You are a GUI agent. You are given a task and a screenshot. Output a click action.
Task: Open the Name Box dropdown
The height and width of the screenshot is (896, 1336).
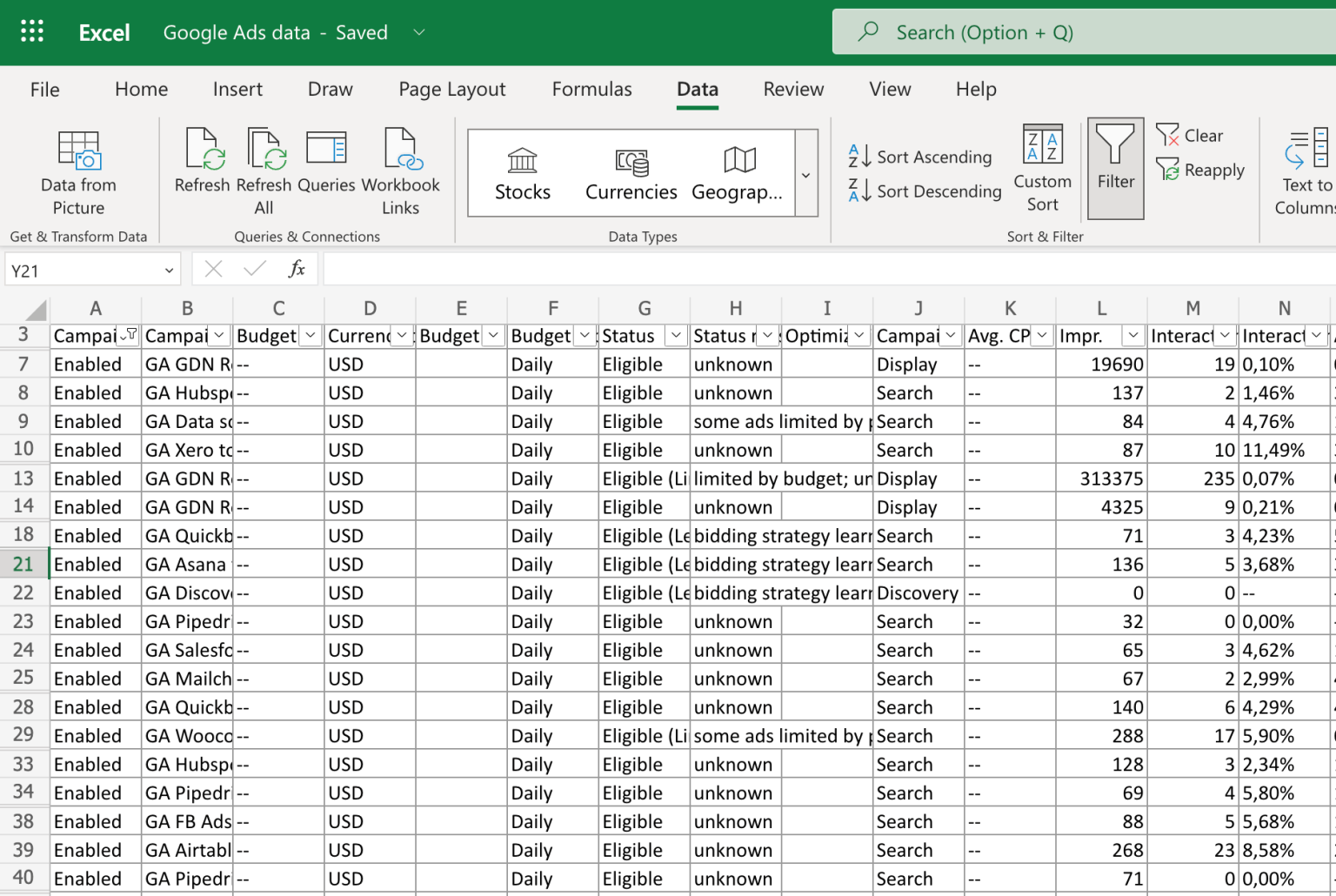[169, 270]
